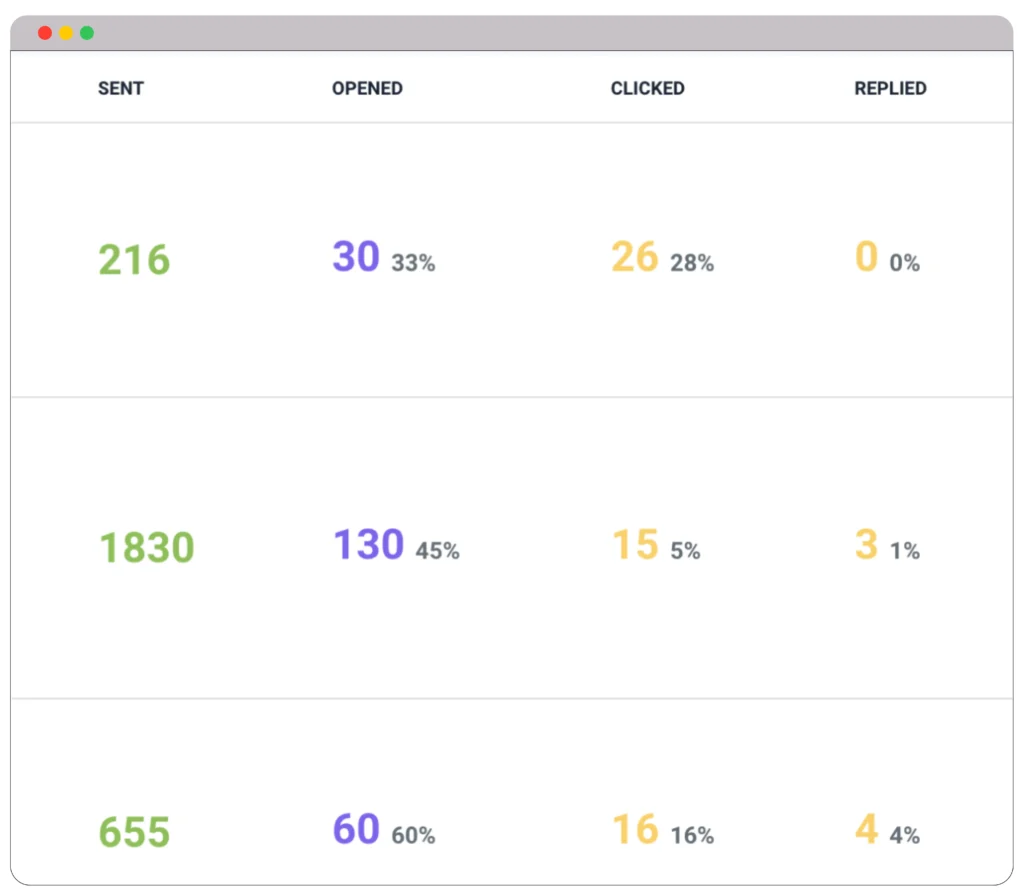Click the CLICKED column header
The height and width of the screenshot is (895, 1024).
coord(647,88)
